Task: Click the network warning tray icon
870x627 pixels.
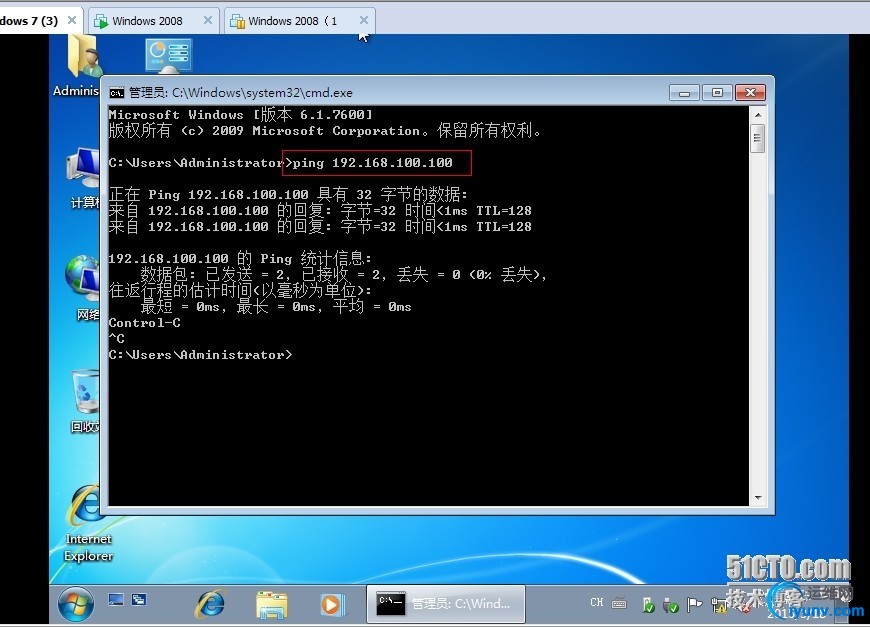Action: pos(719,605)
